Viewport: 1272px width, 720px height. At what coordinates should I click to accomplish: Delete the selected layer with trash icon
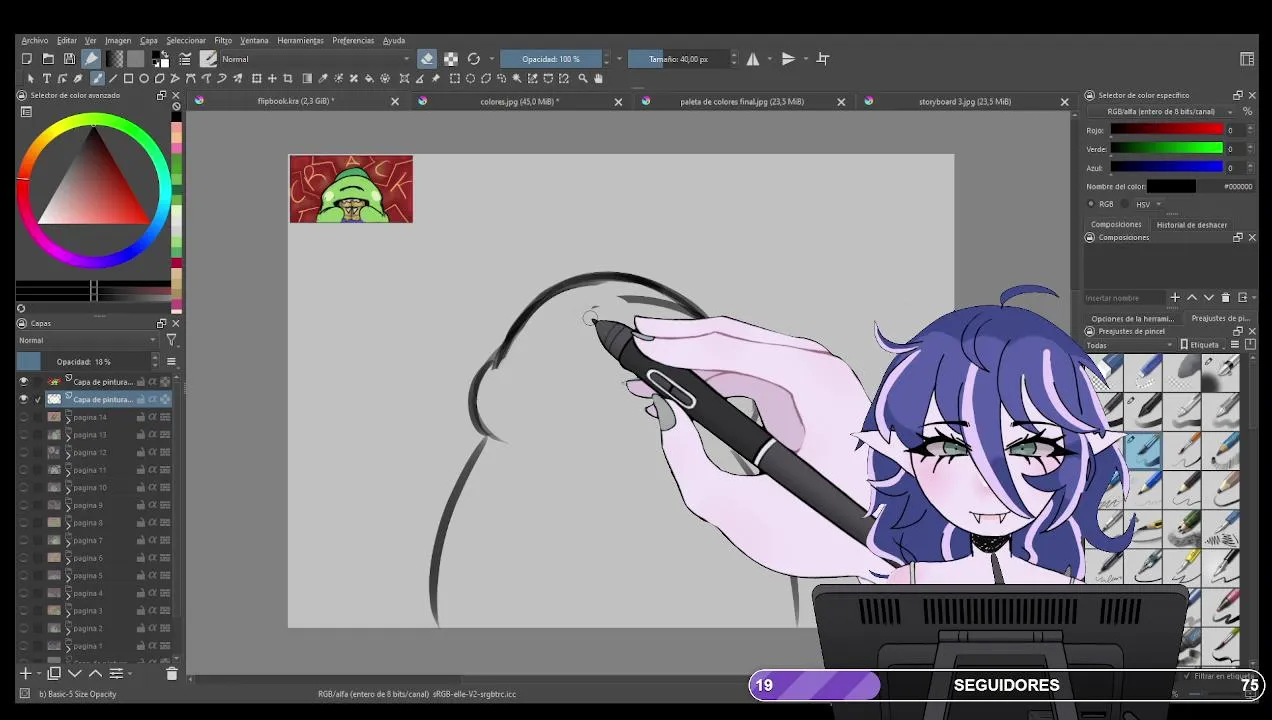(171, 674)
